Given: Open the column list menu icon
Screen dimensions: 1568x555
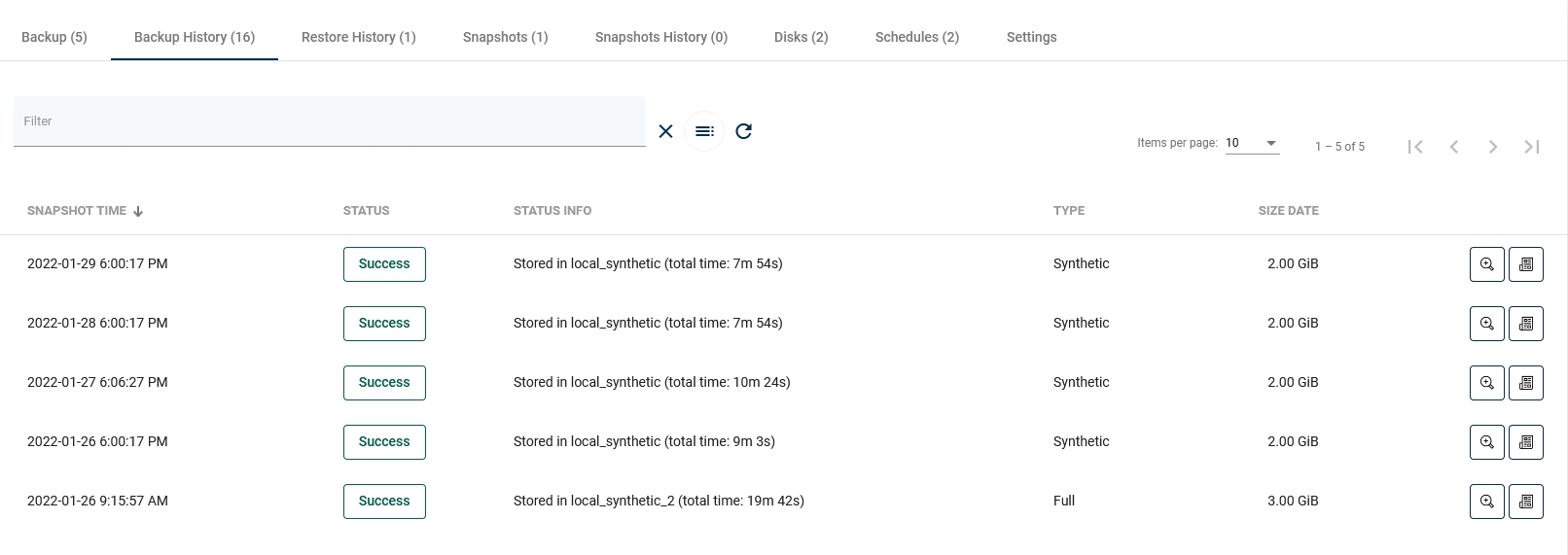Looking at the screenshot, I should pyautogui.click(x=704, y=131).
